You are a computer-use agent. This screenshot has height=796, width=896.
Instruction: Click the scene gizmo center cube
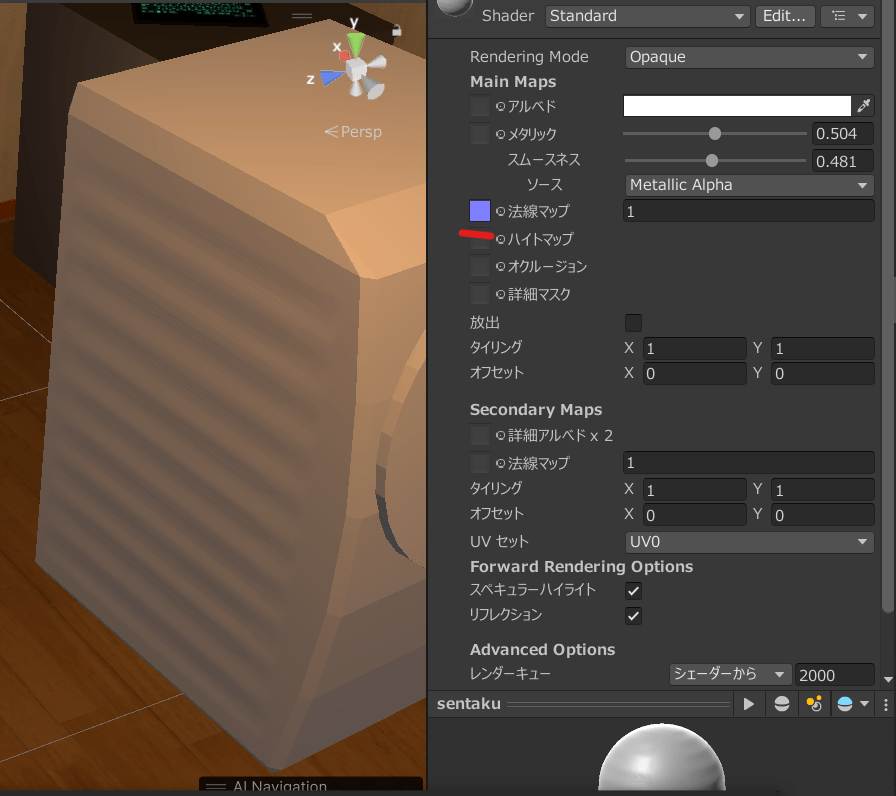click(356, 70)
